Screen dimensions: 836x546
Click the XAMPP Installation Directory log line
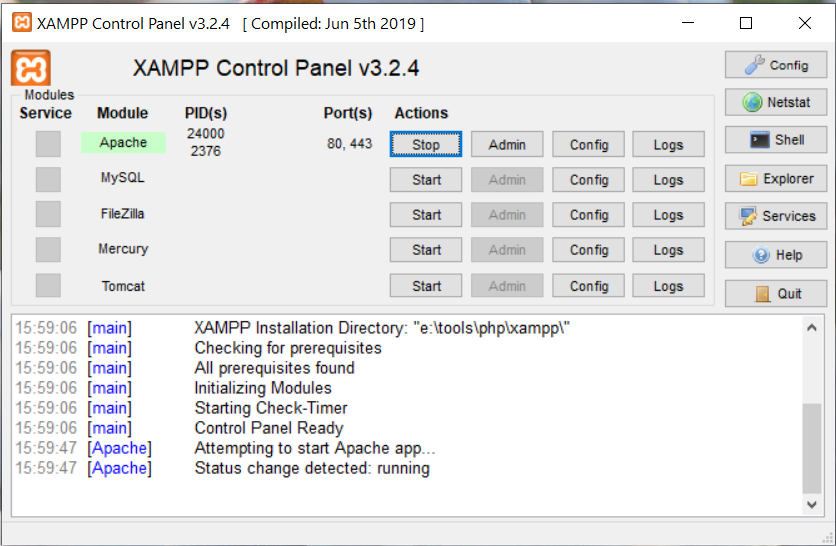[x=382, y=327]
